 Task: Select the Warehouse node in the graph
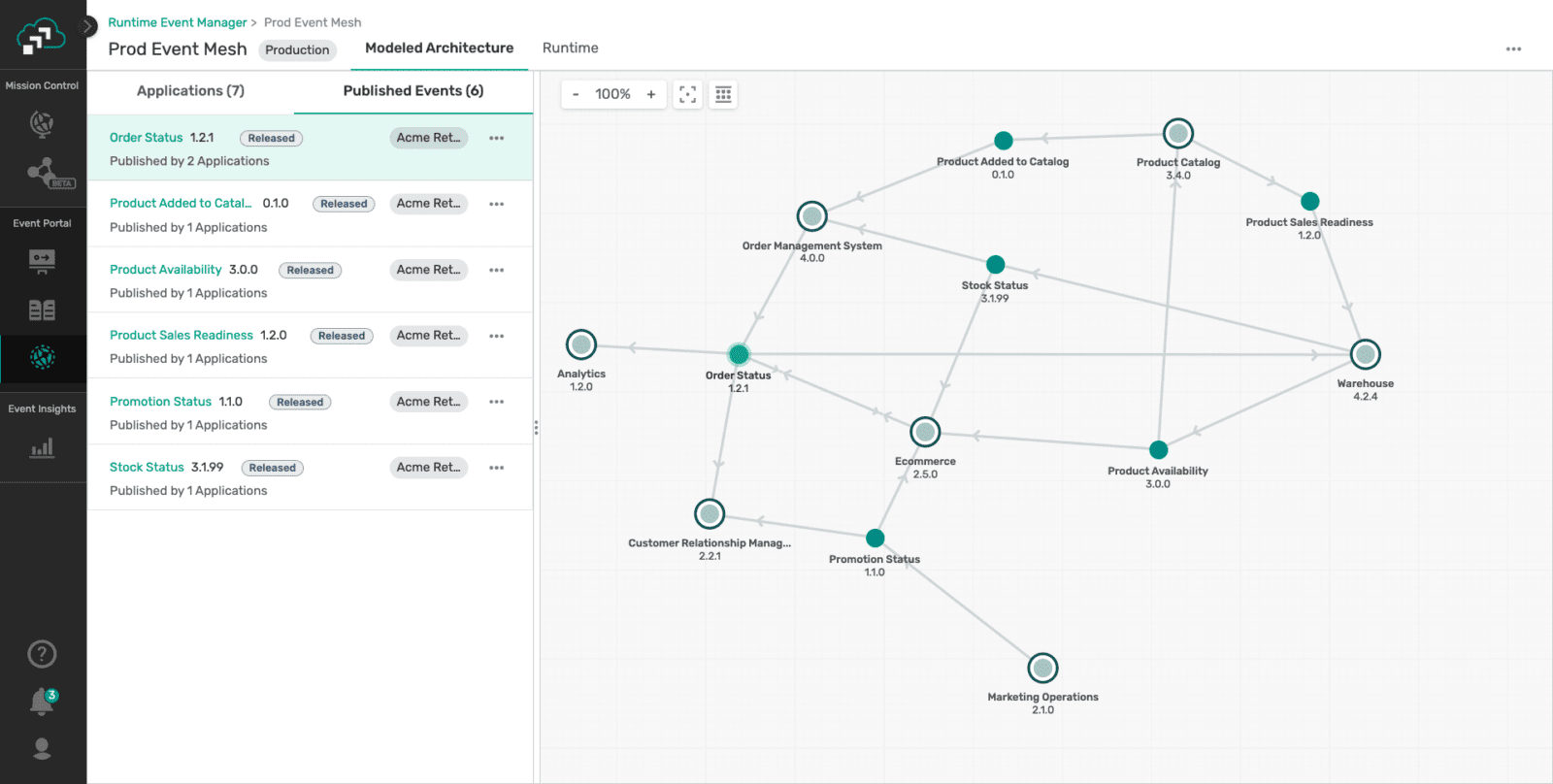tap(1365, 354)
